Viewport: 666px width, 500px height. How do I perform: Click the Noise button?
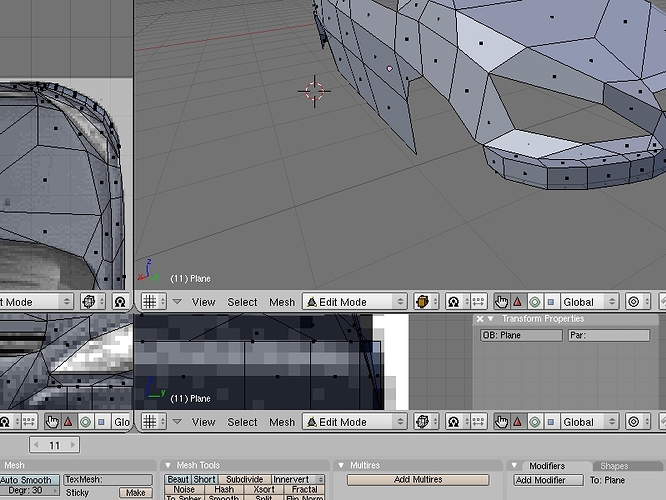coord(184,490)
